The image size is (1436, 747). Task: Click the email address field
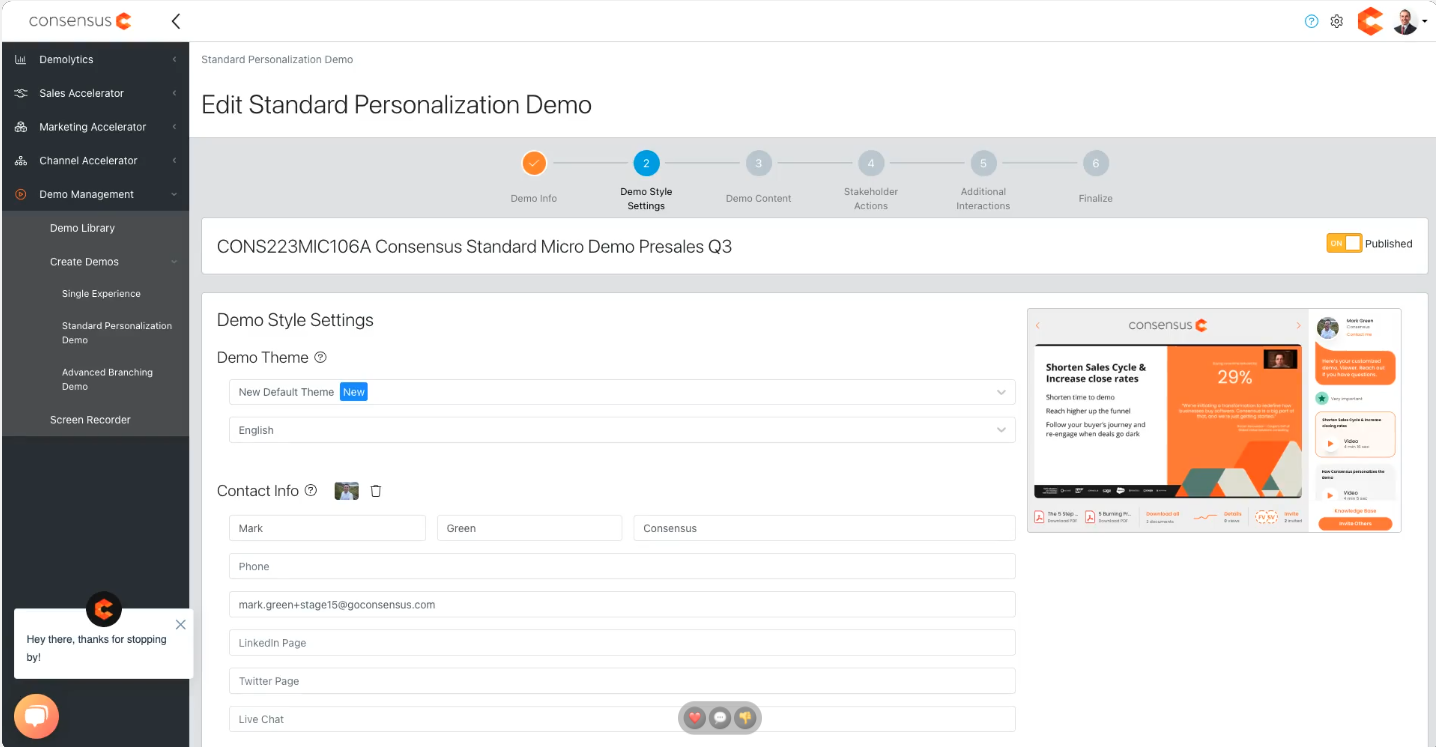pyautogui.click(x=622, y=605)
